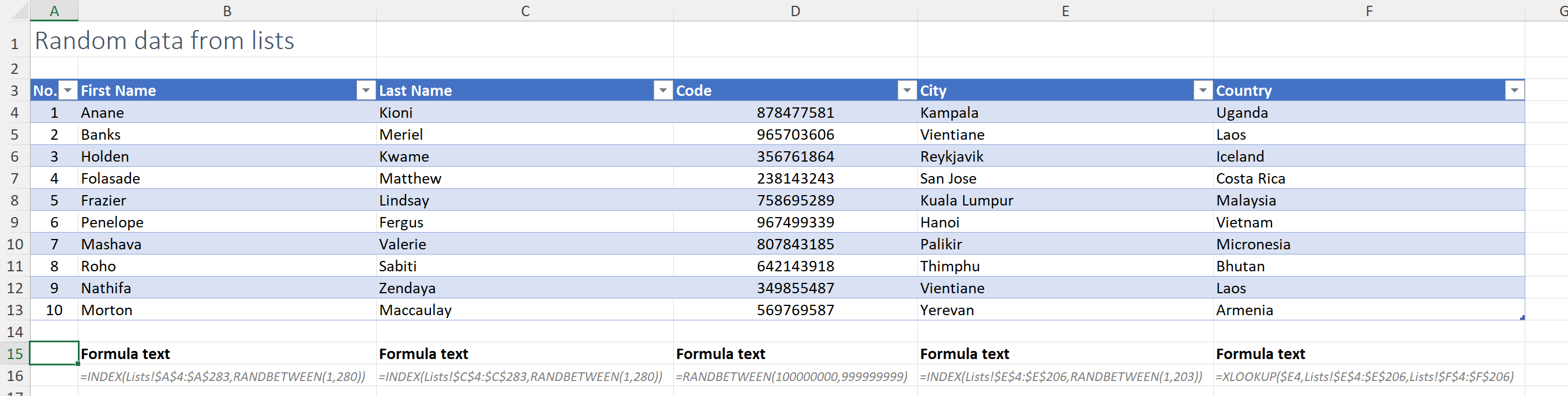Select last name cell Meriel
Image resolution: width=1568 pixels, height=396 pixels.
(525, 135)
